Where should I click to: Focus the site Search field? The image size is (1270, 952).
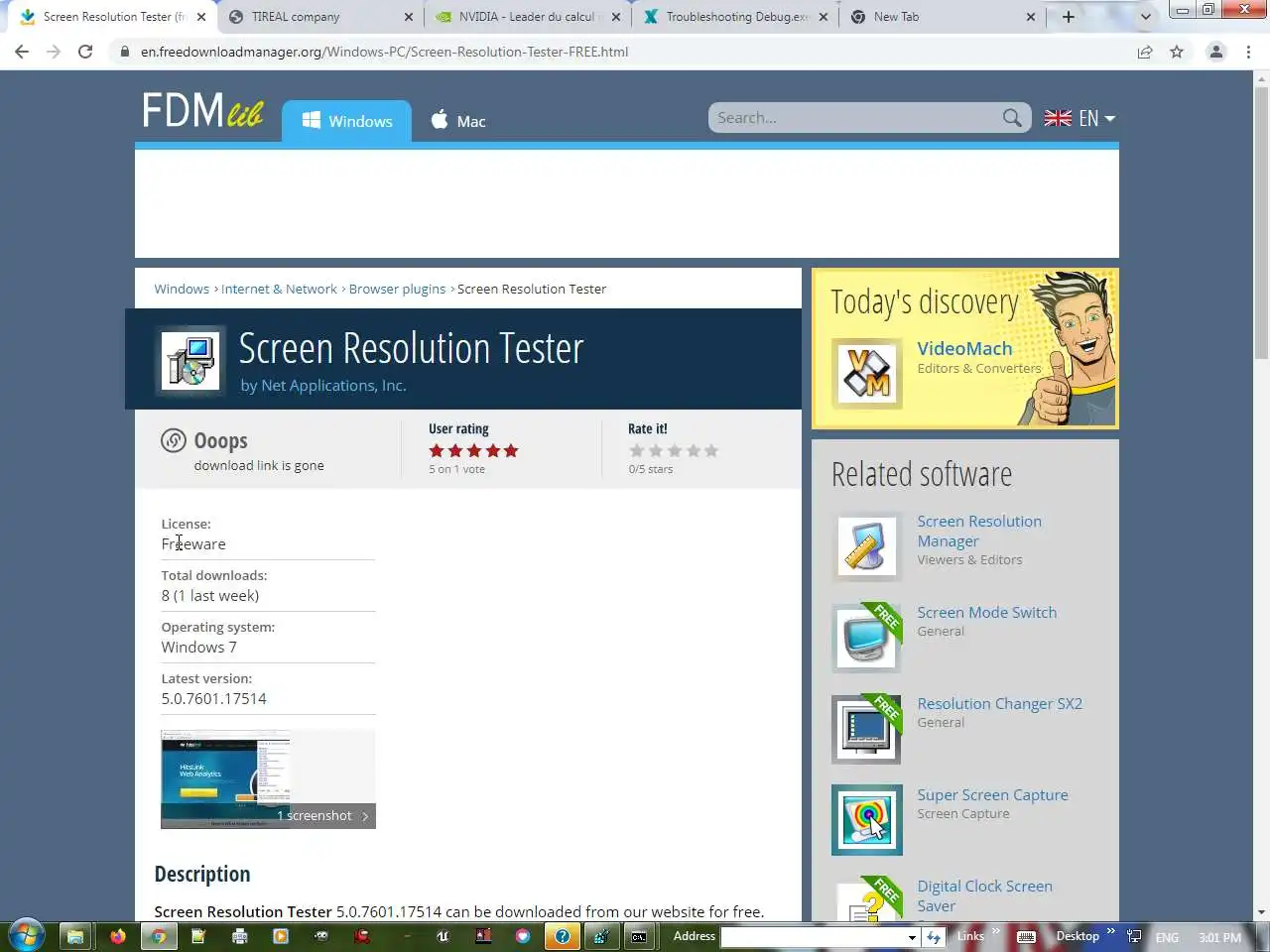855,118
